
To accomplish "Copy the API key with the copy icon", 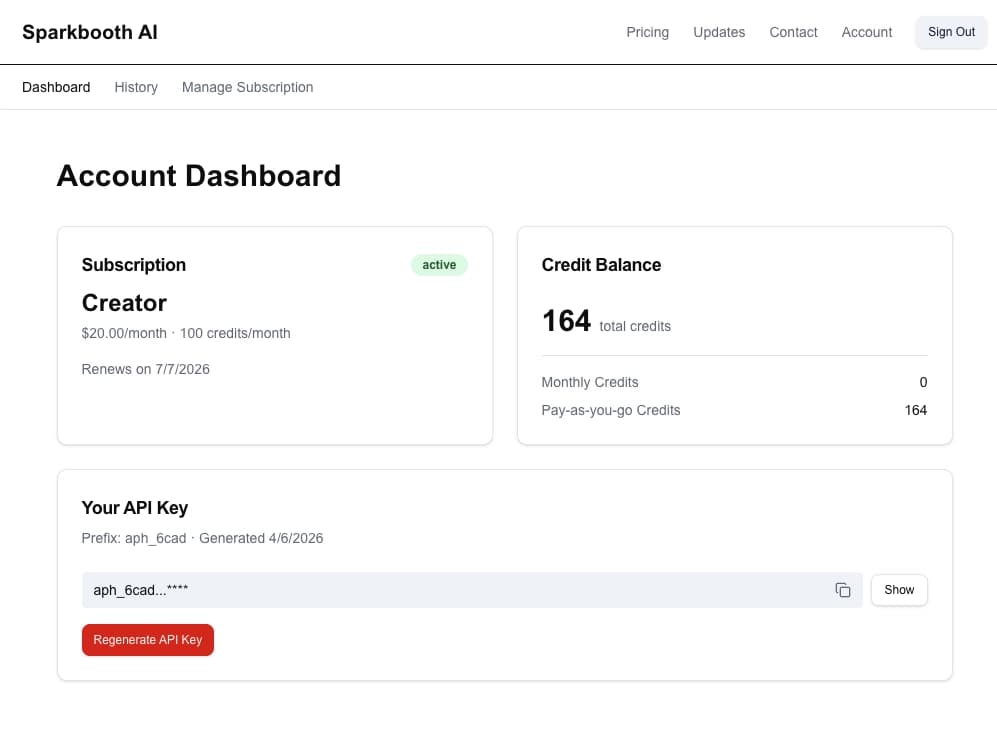I will point(842,590).
